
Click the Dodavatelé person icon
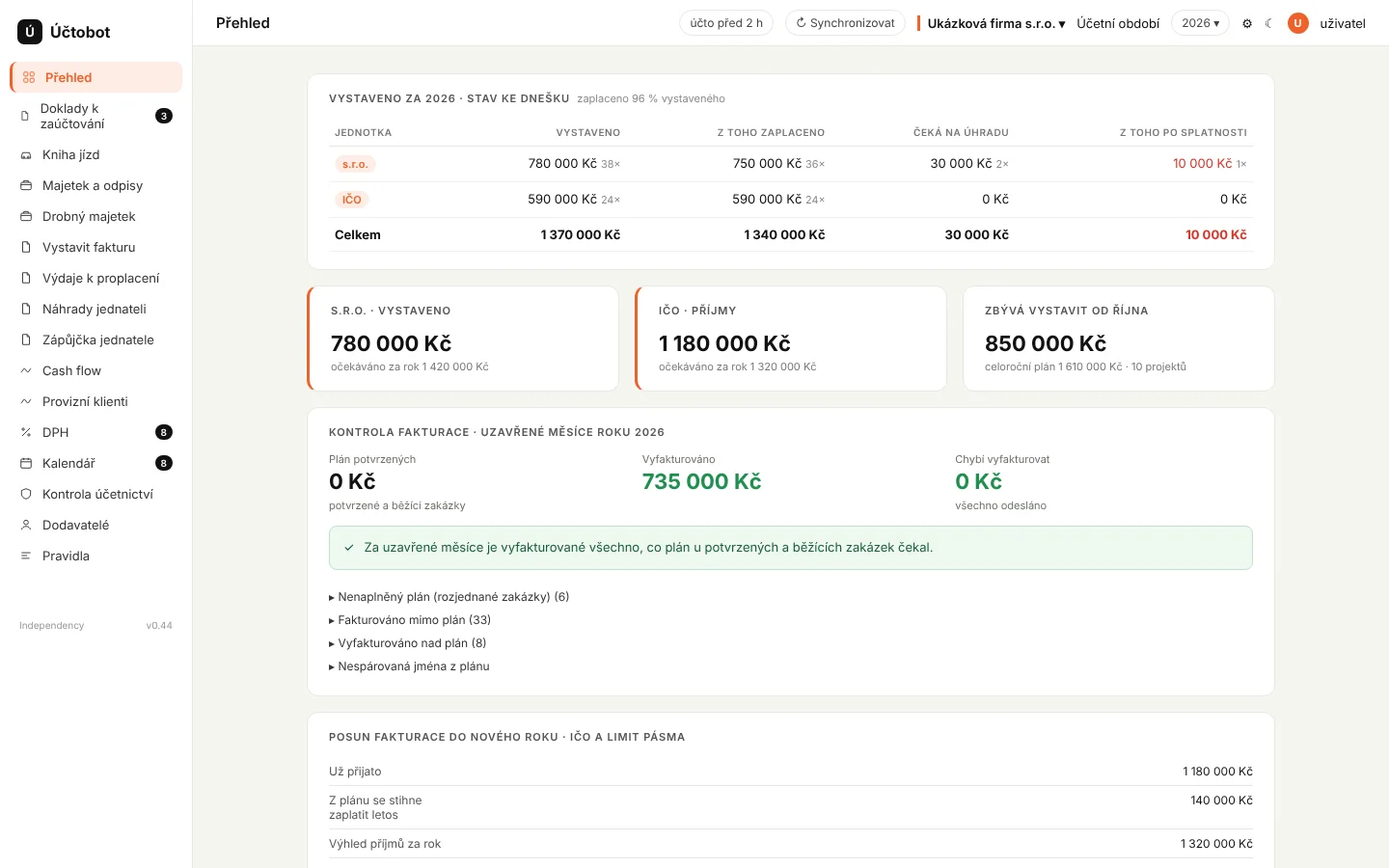[26, 525]
